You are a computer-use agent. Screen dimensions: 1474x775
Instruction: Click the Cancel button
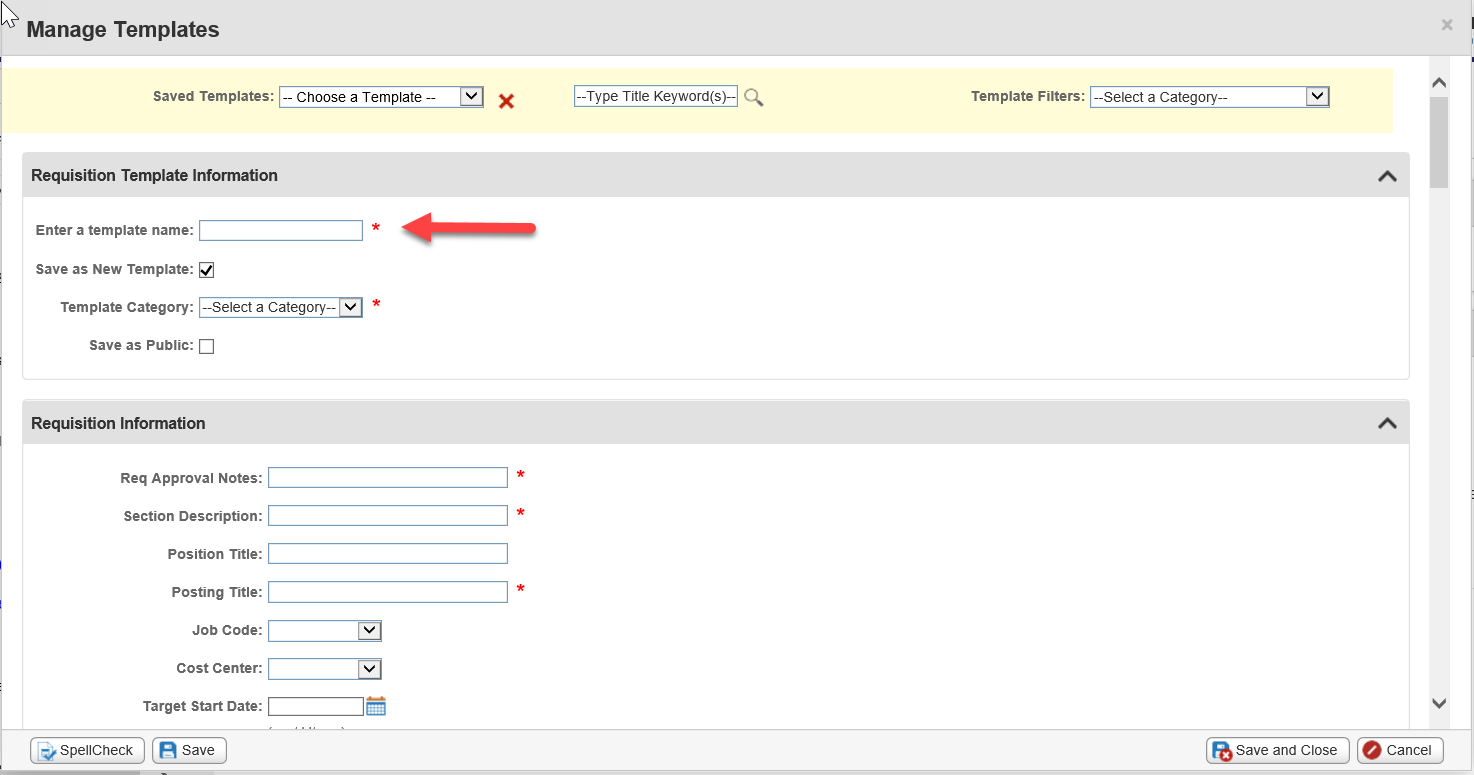pyautogui.click(x=1399, y=750)
